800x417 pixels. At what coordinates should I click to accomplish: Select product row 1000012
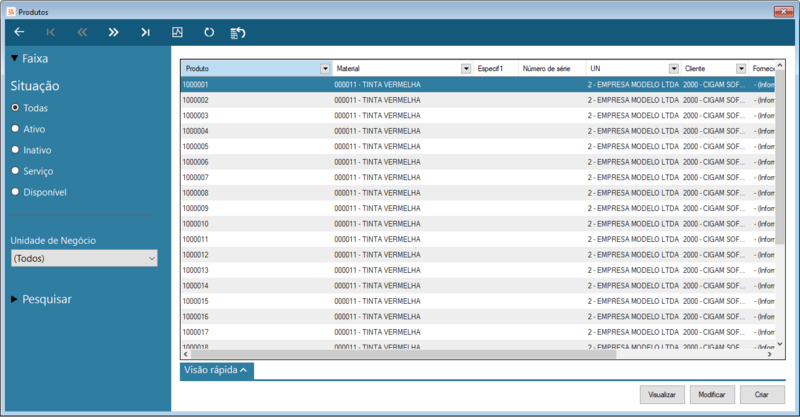tap(478, 255)
